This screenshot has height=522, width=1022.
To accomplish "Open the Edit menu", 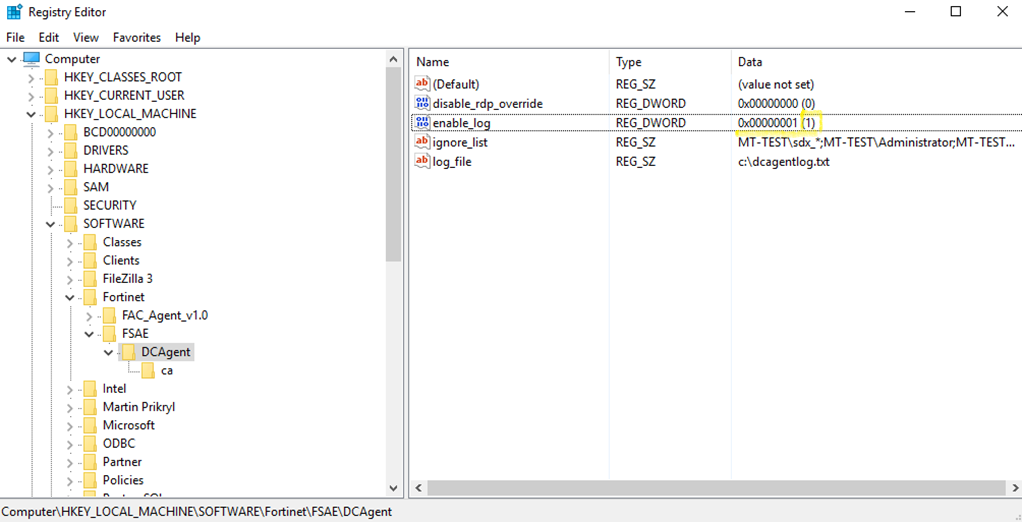I will (x=49, y=37).
